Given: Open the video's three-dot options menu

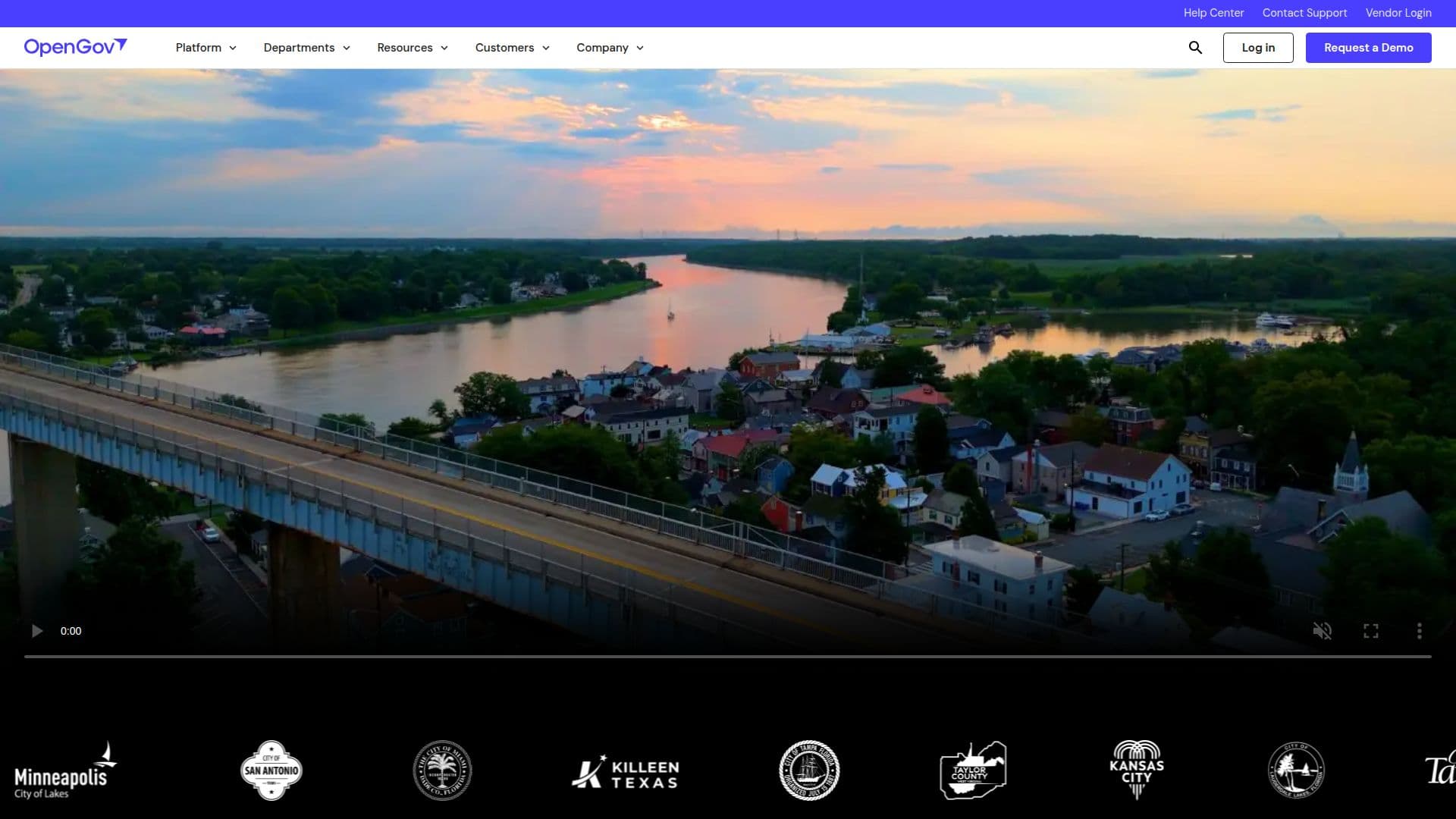Looking at the screenshot, I should click(1419, 631).
